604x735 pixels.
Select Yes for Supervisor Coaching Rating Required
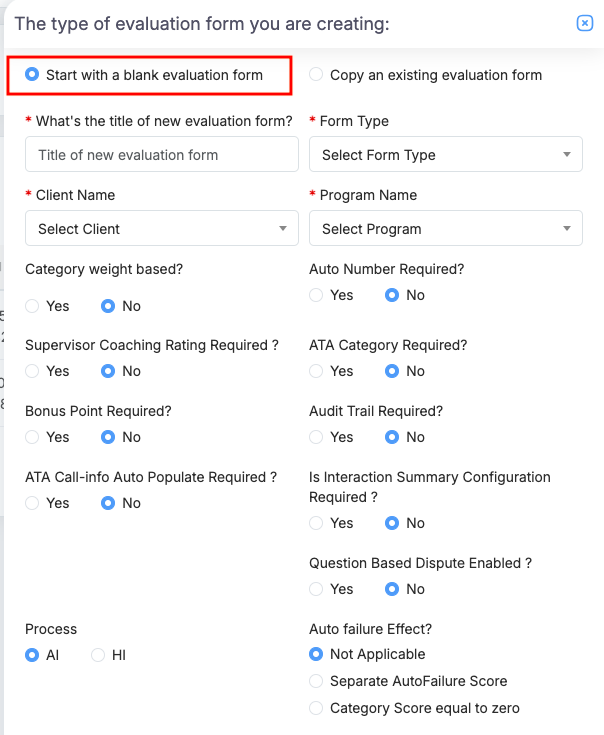click(33, 371)
